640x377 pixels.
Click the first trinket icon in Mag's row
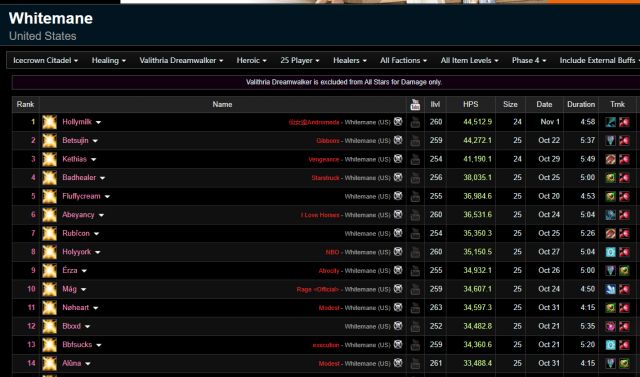pos(611,289)
